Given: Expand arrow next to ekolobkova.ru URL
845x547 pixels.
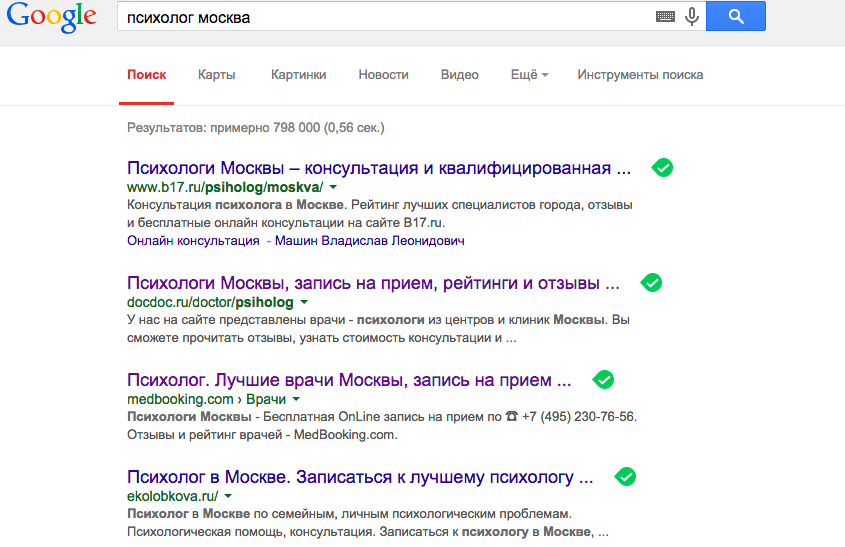Looking at the screenshot, I should point(228,496).
